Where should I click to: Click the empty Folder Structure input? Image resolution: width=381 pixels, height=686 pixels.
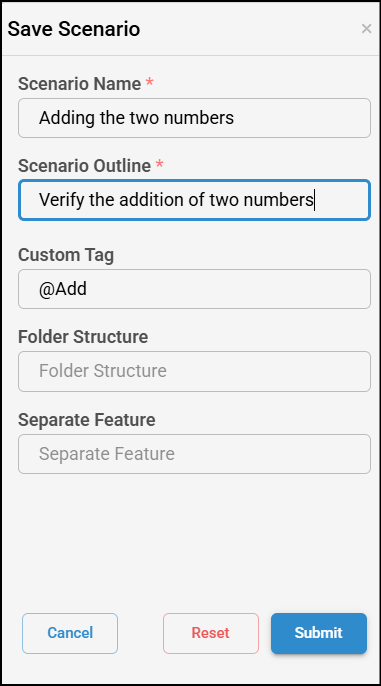point(194,371)
